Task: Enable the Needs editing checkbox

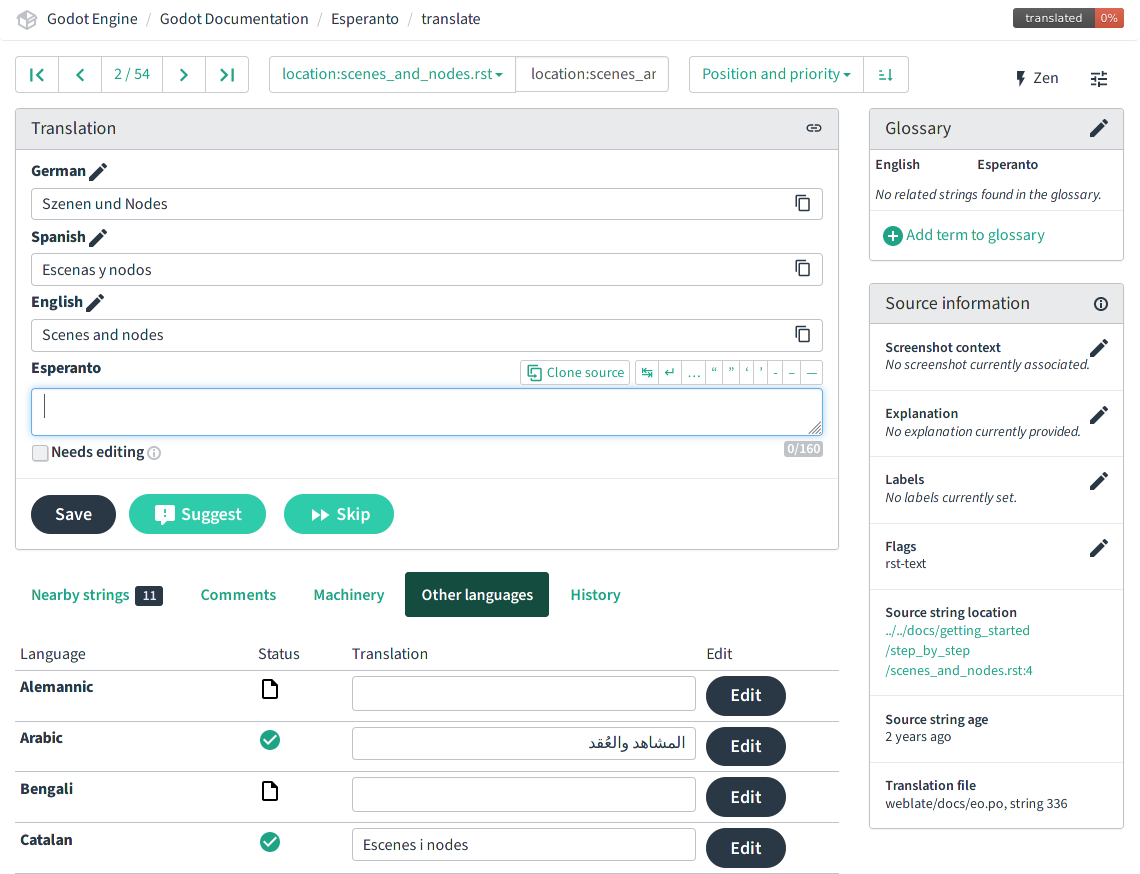Action: pos(40,453)
